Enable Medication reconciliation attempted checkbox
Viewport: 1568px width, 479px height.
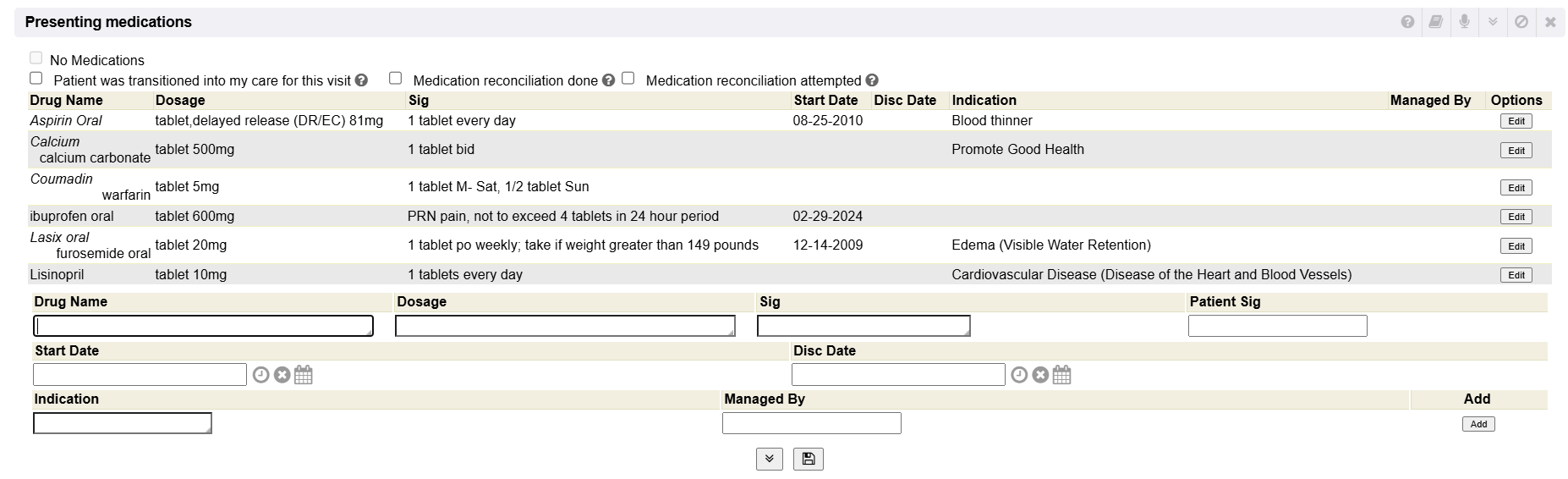(628, 78)
